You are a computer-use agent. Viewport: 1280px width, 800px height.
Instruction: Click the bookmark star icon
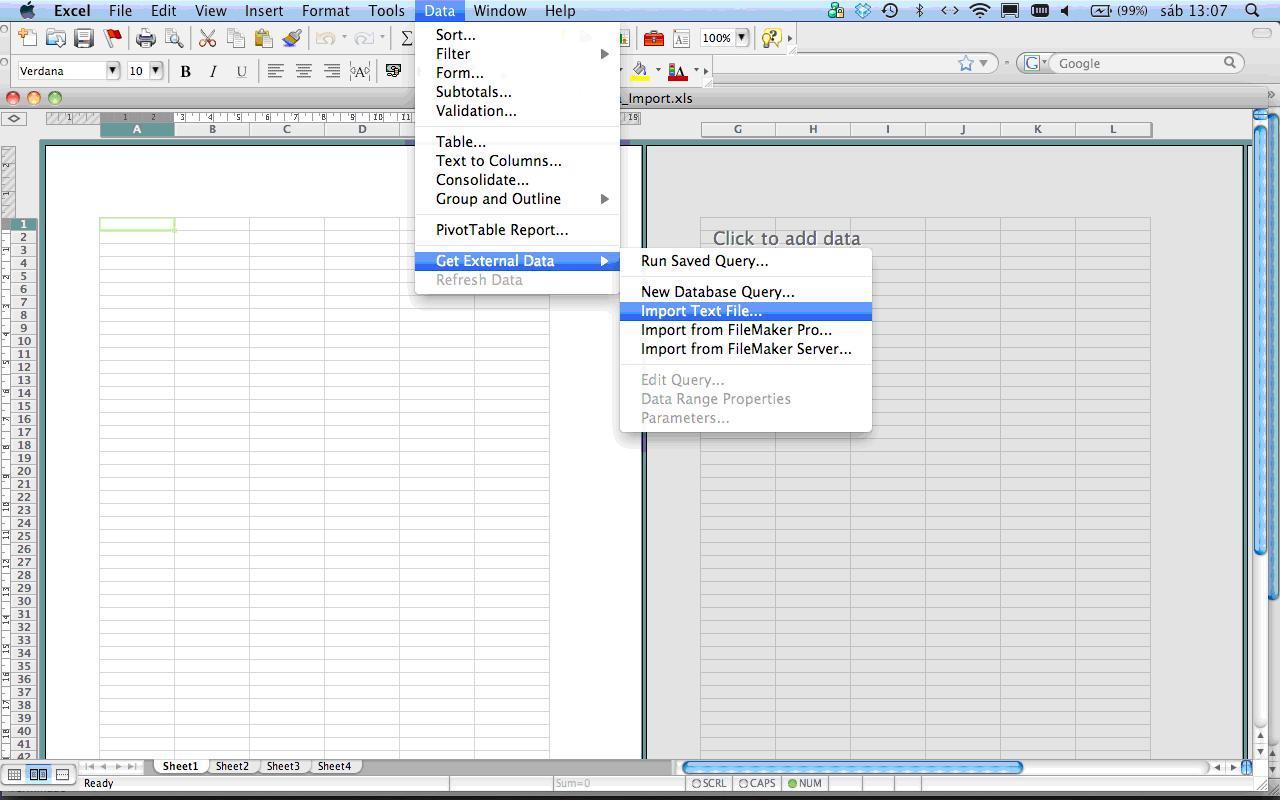click(966, 63)
